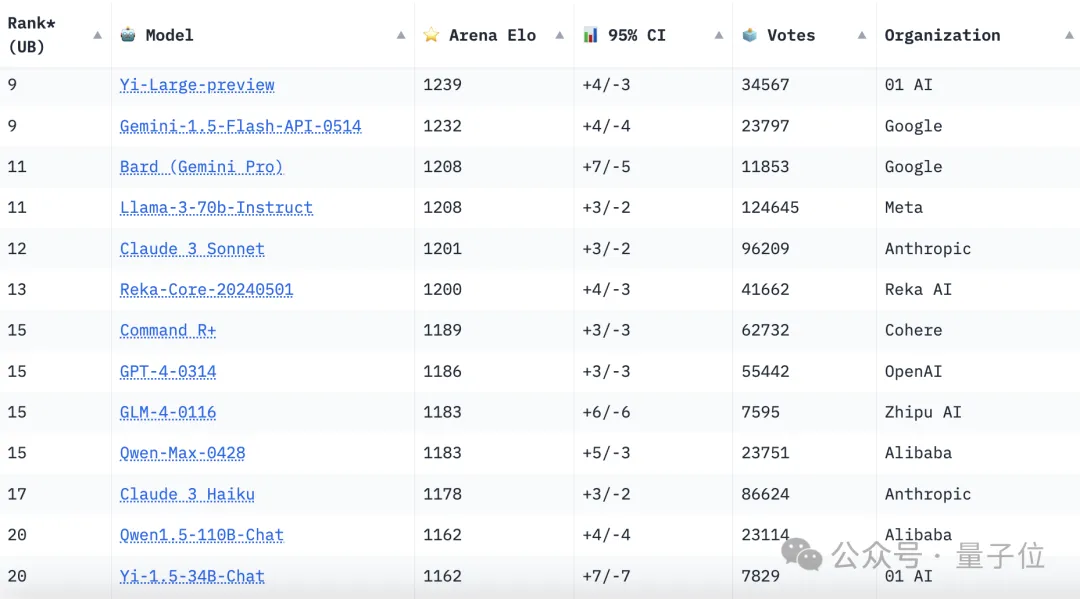
Task: Click the ballot box icon beside Votes
Action: tap(750, 35)
